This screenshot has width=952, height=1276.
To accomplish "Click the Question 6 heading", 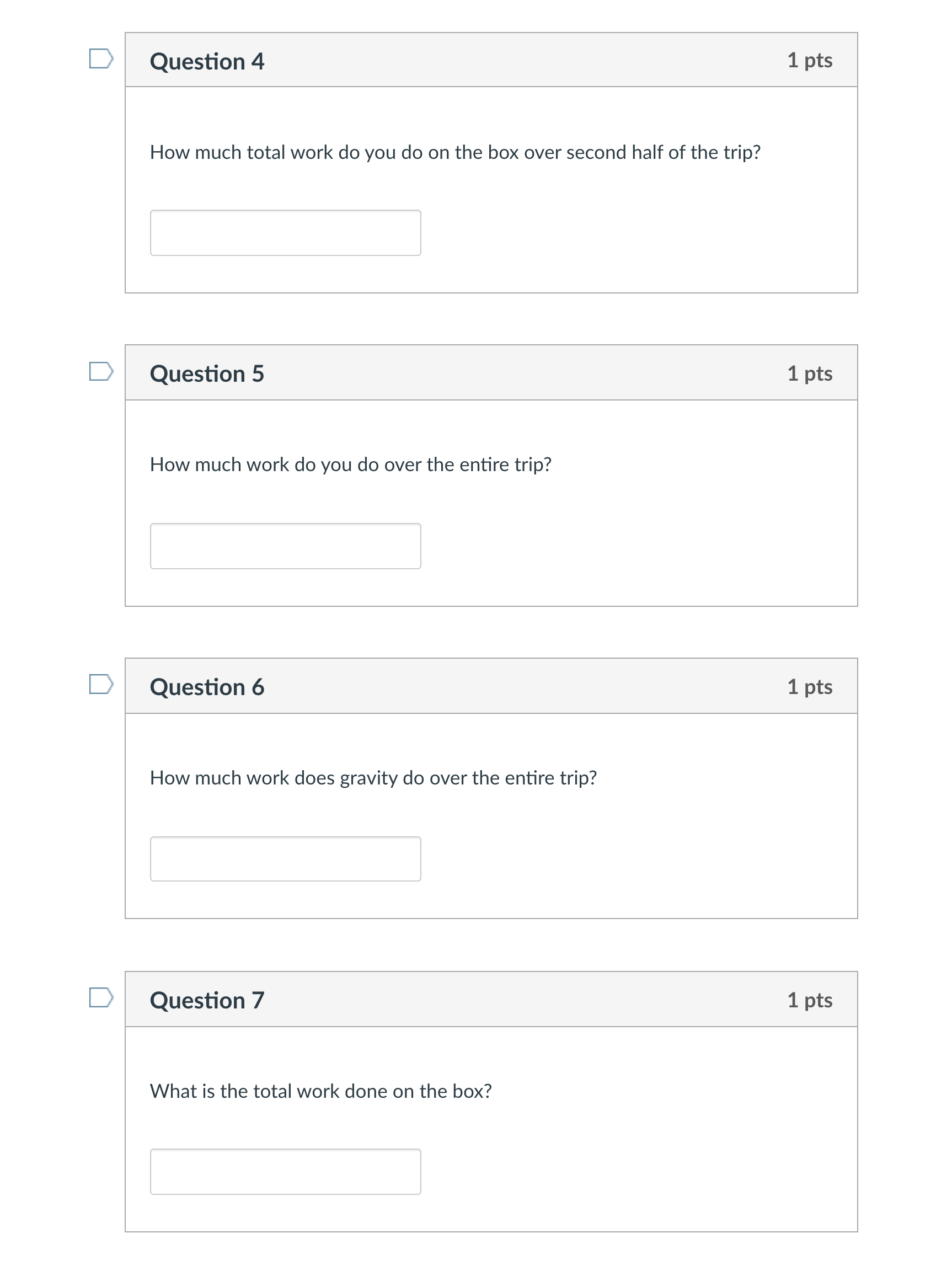I will 207,687.
